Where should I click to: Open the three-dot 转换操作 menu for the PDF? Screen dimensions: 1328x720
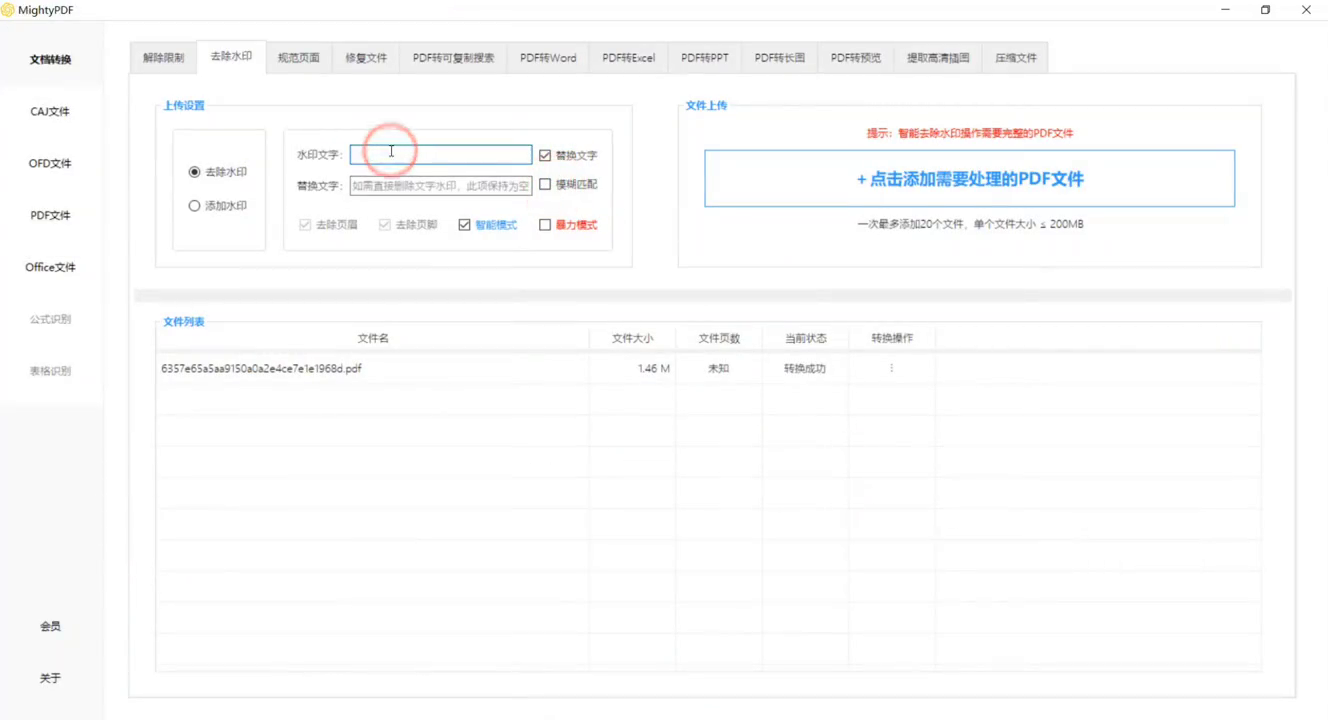[891, 369]
